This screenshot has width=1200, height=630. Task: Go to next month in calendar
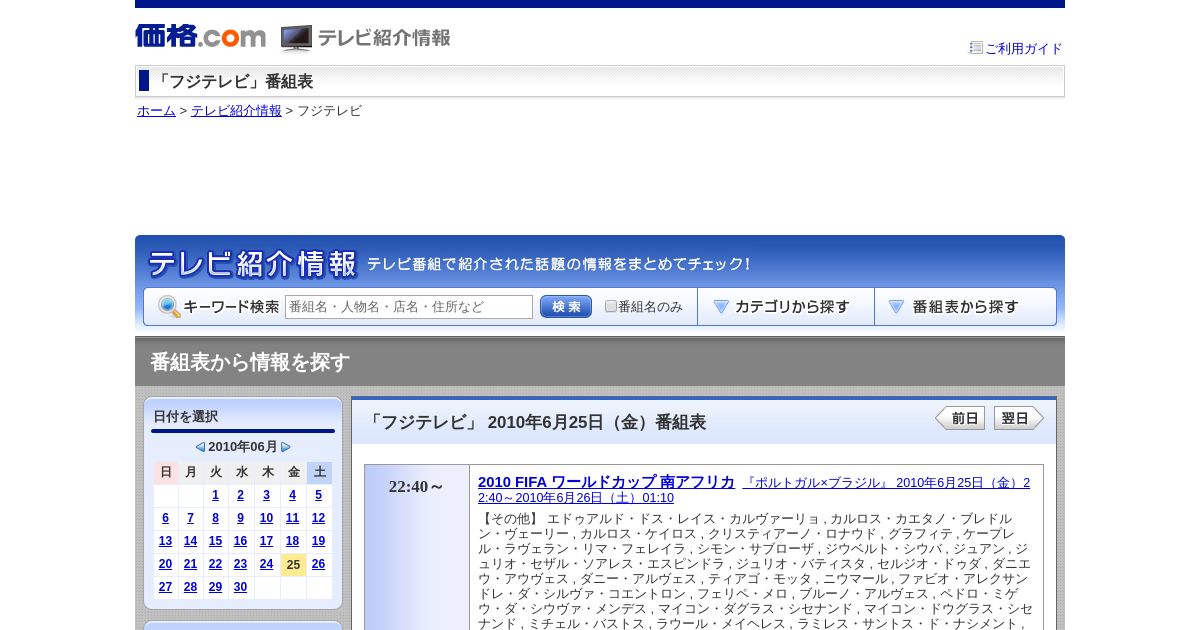coord(286,447)
